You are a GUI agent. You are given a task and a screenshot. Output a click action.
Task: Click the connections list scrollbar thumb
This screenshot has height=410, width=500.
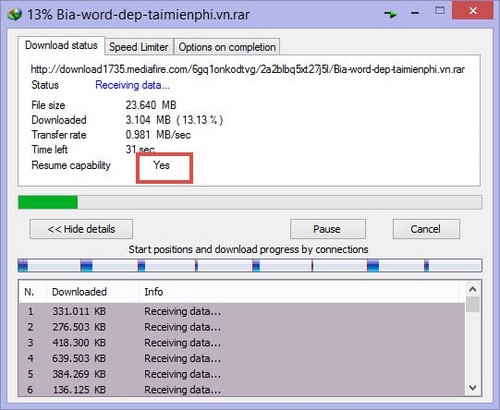pos(473,304)
